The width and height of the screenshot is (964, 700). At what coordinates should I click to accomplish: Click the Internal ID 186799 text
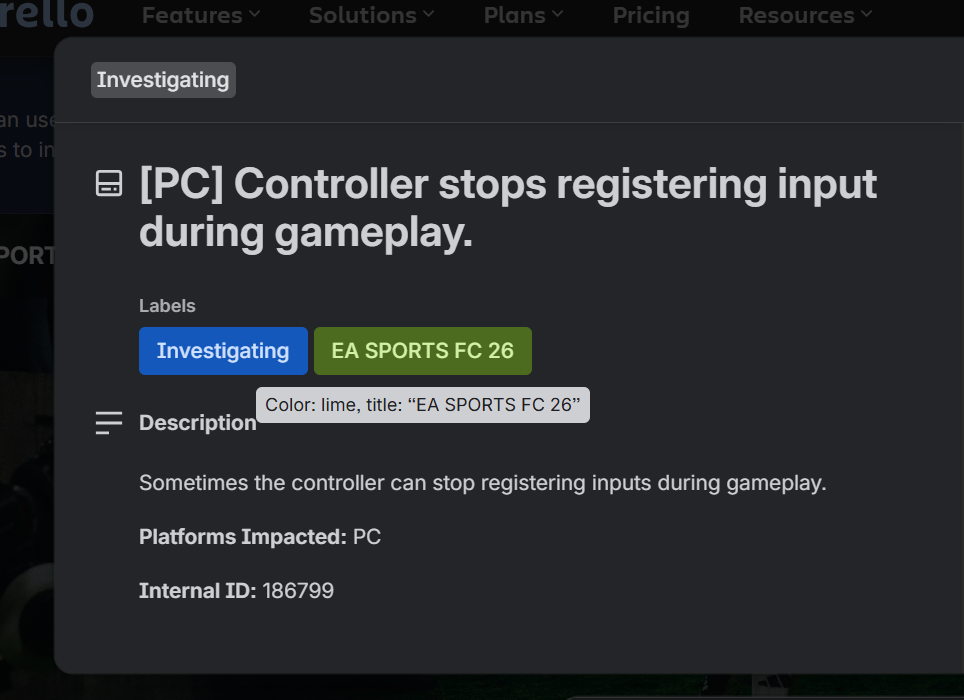point(236,591)
